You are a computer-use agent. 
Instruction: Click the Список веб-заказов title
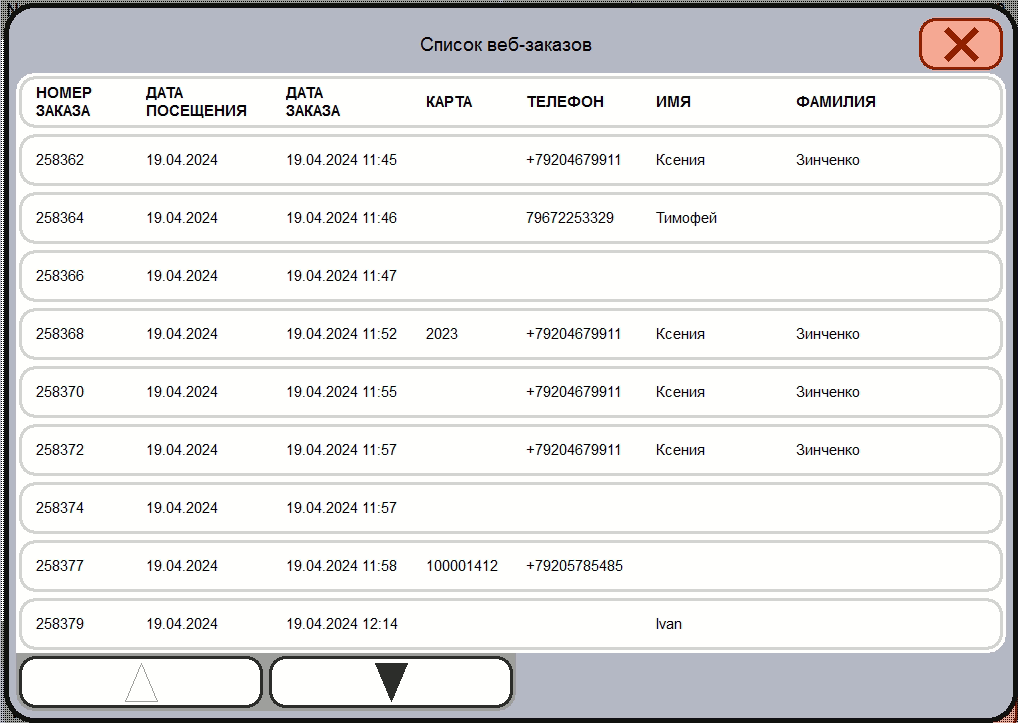(x=506, y=44)
